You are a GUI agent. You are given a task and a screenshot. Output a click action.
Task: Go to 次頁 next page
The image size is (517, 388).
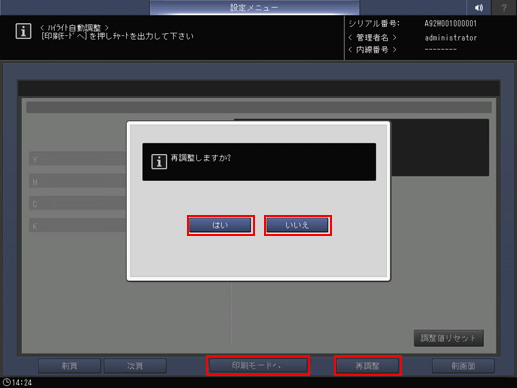(135, 366)
